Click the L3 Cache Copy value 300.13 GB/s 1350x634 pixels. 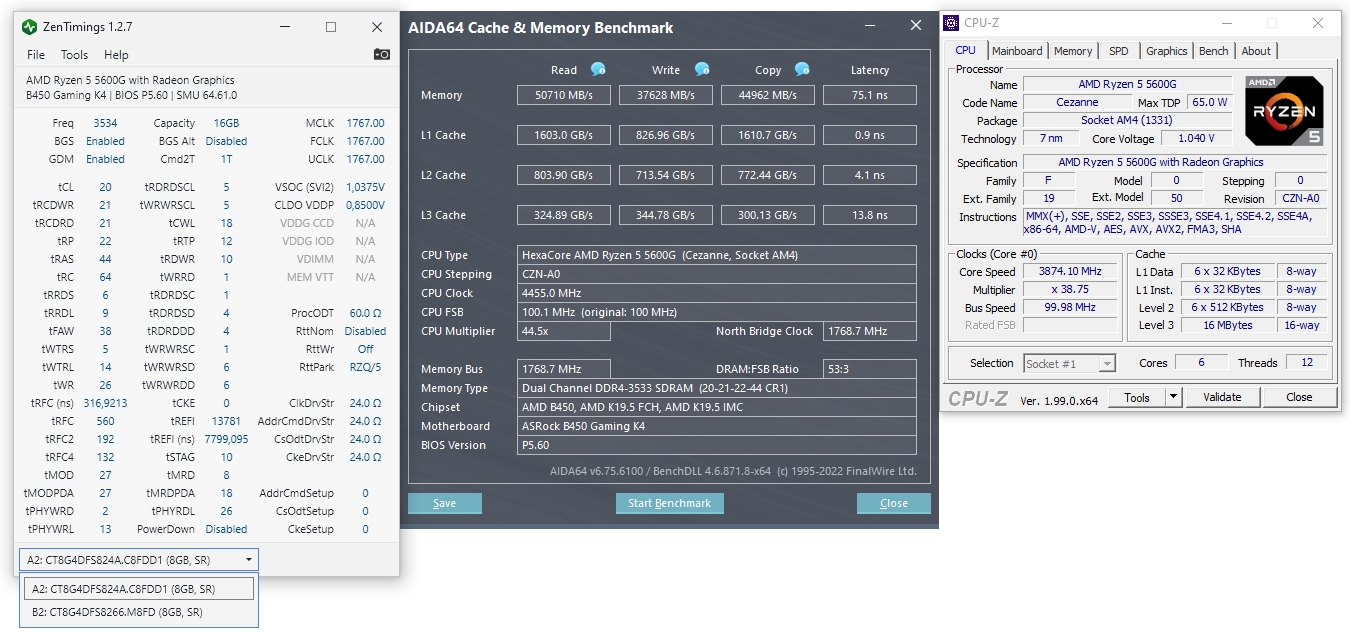768,215
